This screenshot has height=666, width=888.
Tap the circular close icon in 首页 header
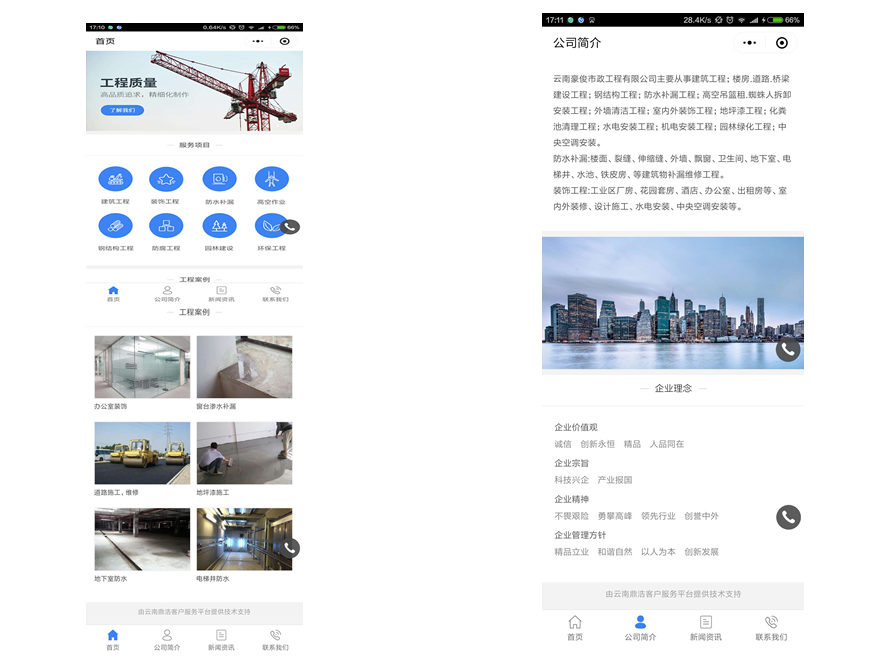[285, 41]
